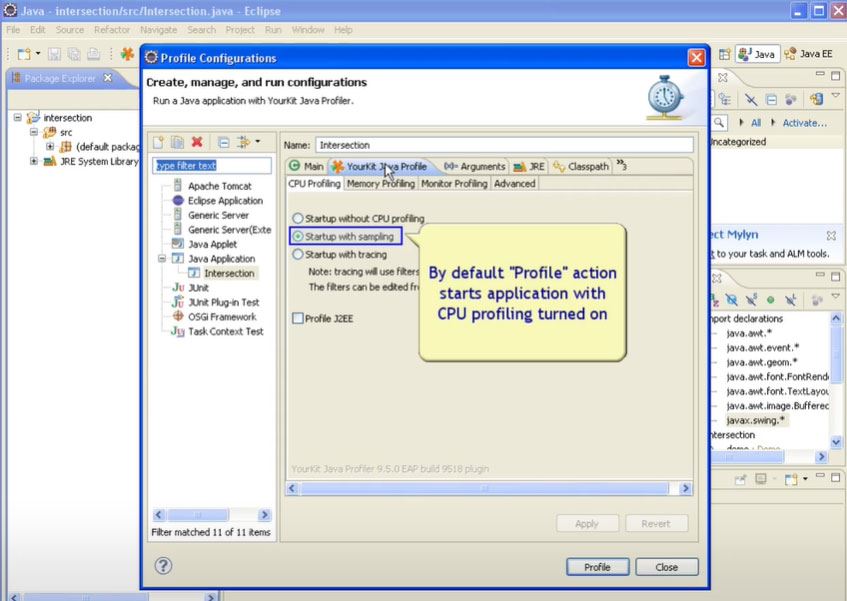This screenshot has height=601, width=847.
Task: Click the New launch configuration icon
Action: (160, 143)
